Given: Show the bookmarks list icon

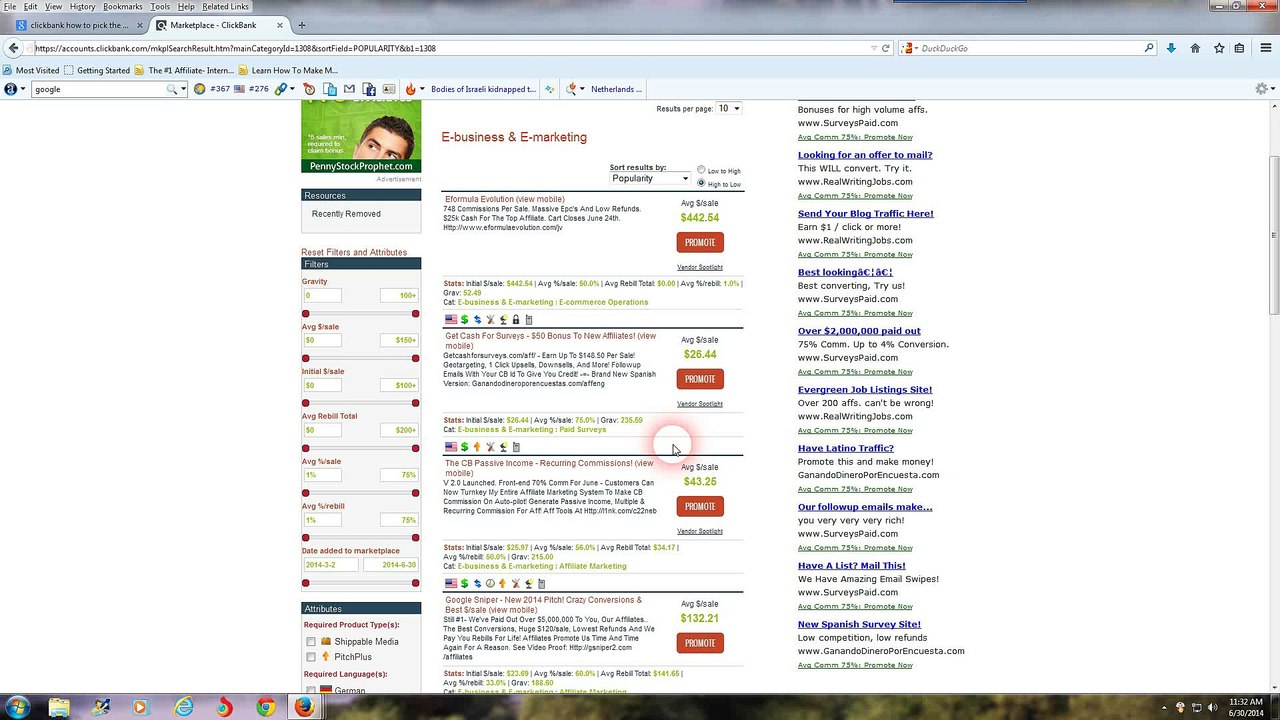Looking at the screenshot, I should [1240, 48].
